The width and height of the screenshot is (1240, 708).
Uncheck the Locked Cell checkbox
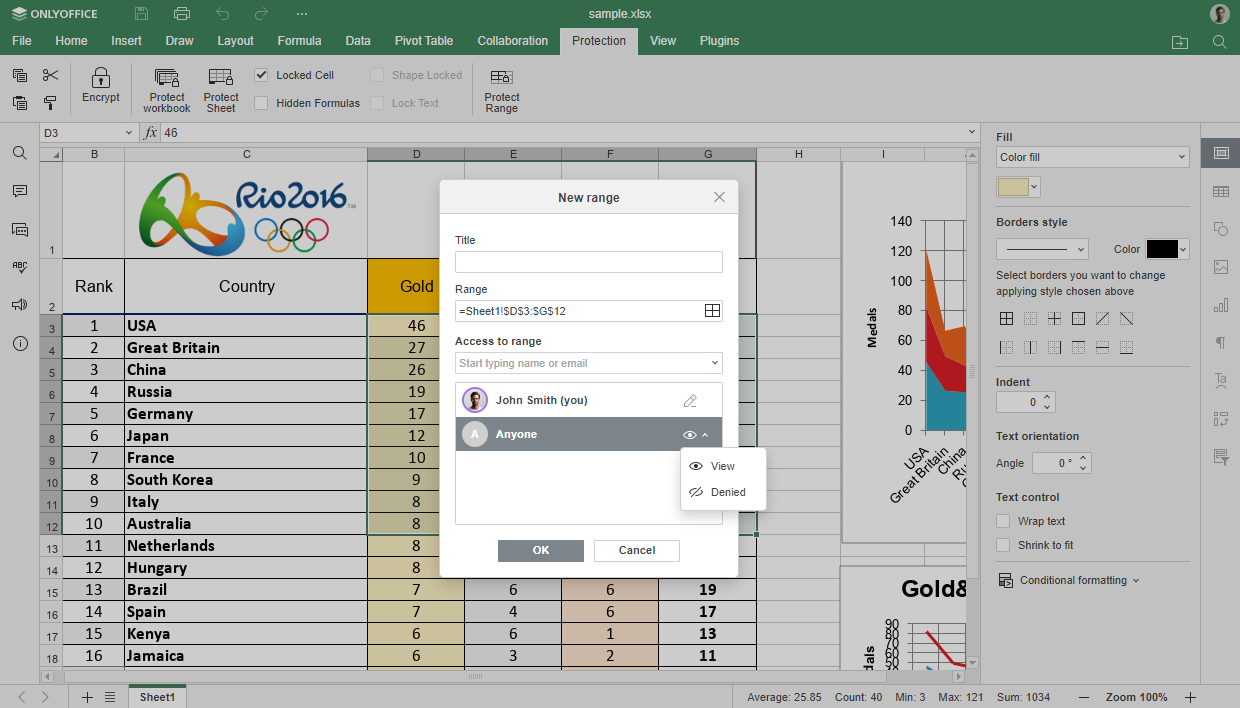coord(261,75)
